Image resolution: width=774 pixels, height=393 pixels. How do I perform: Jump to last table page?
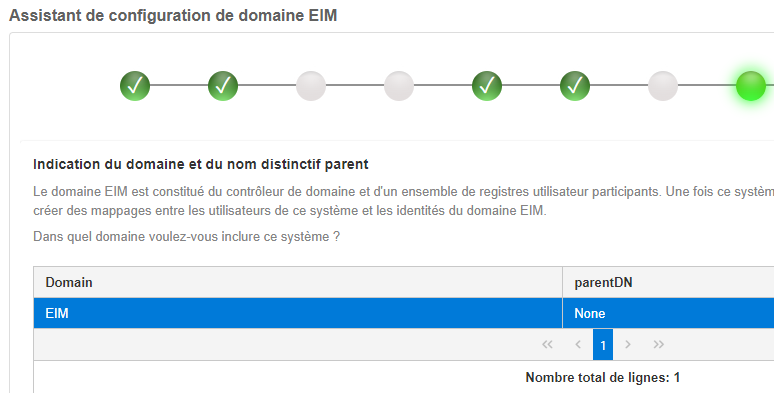(x=658, y=345)
